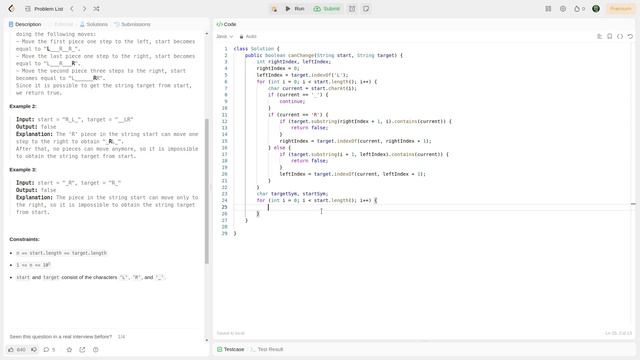Click the 'continue;' statement on line 9
The width and height of the screenshot is (640, 360).
click(292, 102)
